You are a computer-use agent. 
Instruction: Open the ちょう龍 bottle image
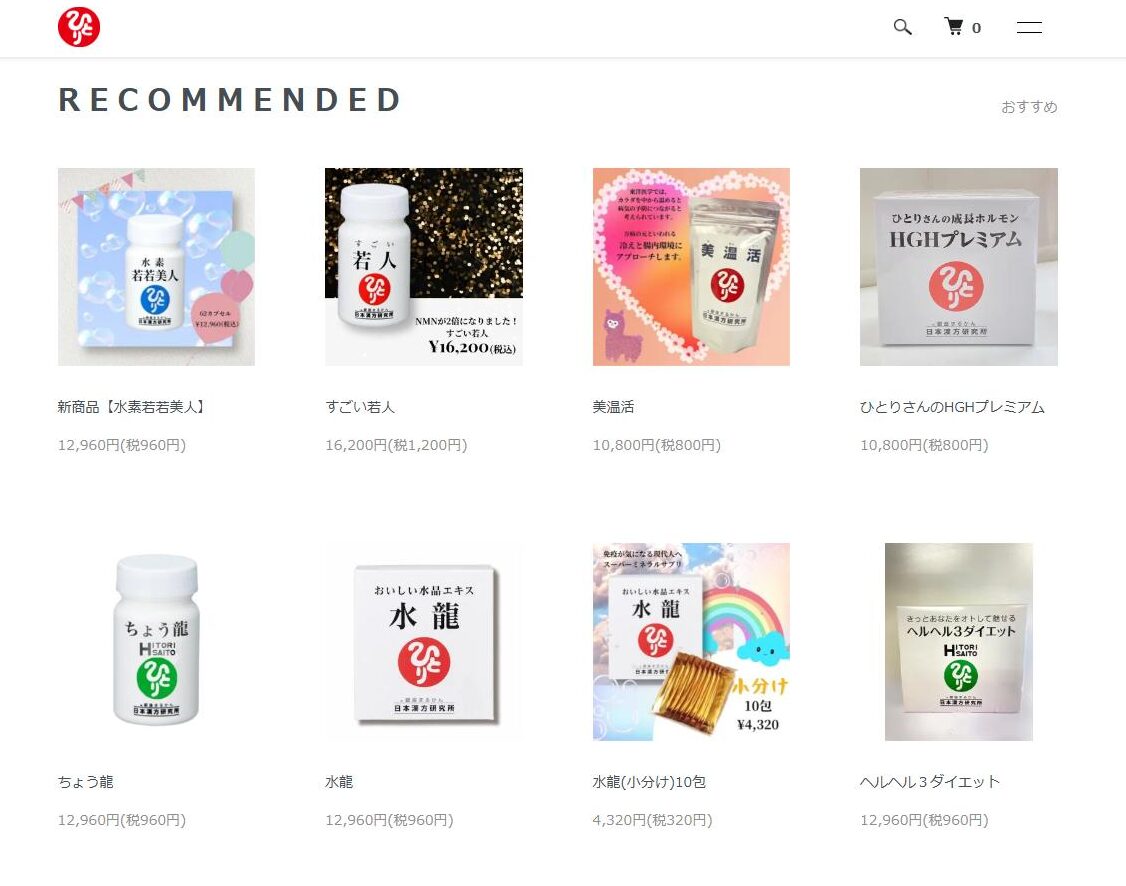tap(157, 642)
